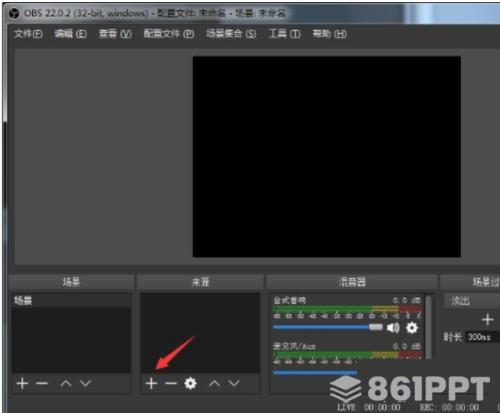Remove selected source with minus icon
The height and width of the screenshot is (413, 500).
(171, 383)
